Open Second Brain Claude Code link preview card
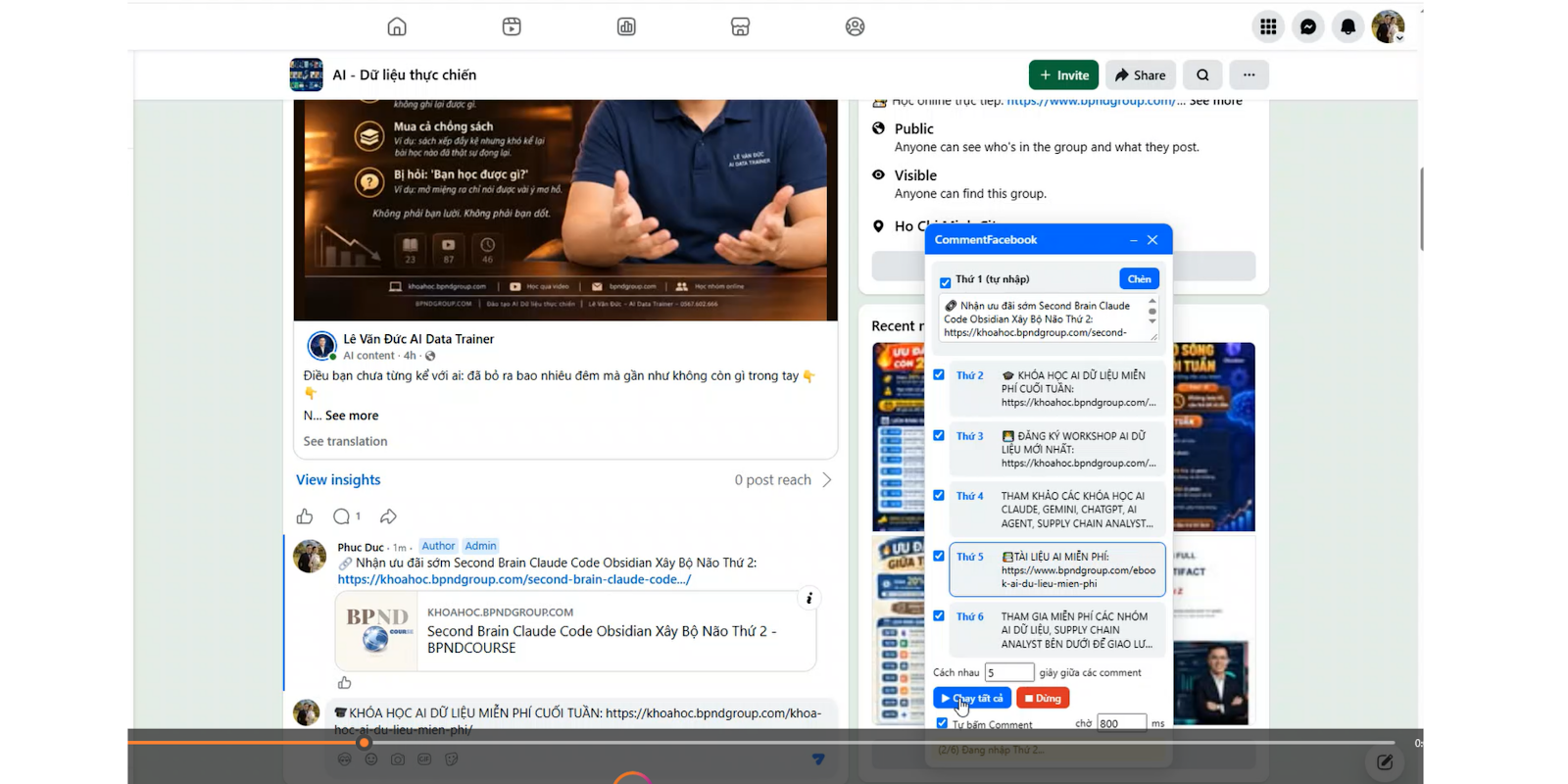Screen dimensions: 1568x784 [x=575, y=631]
